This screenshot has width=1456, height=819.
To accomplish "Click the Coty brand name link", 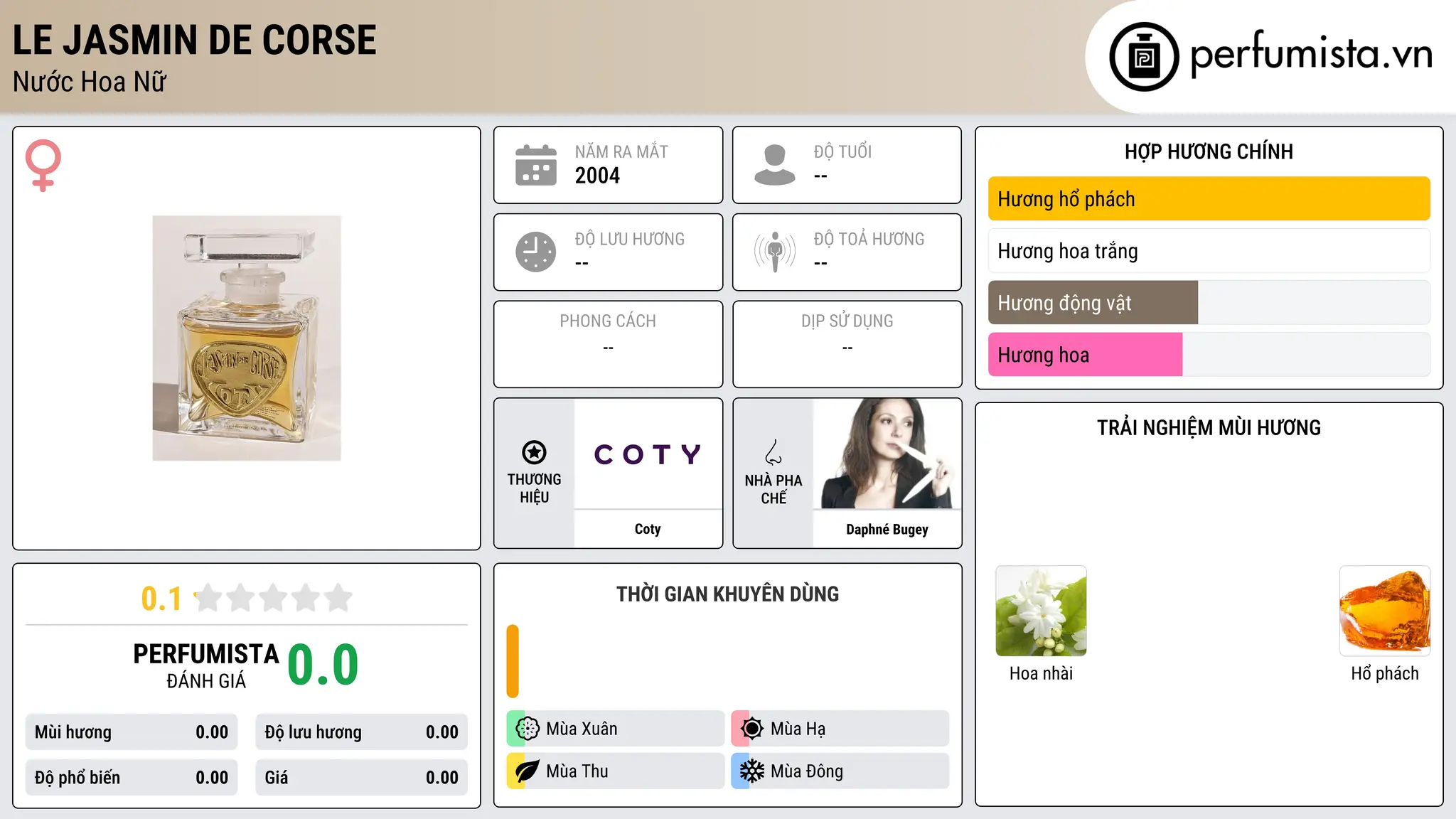I will coord(648,529).
